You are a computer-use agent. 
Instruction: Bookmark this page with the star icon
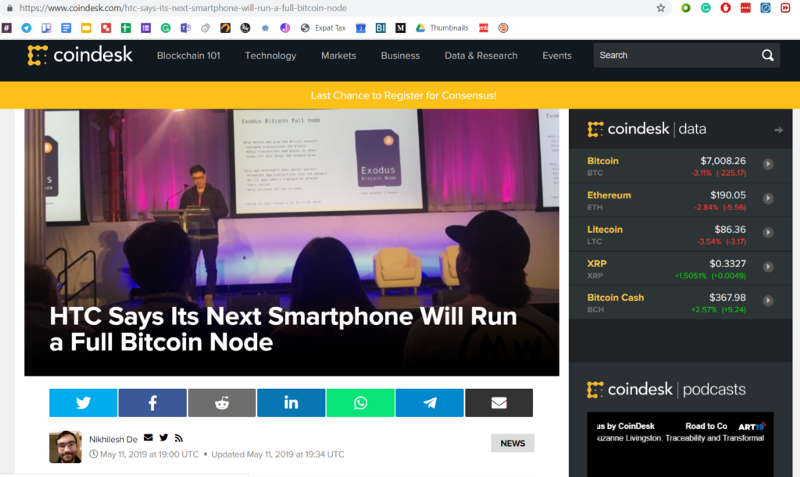(661, 8)
